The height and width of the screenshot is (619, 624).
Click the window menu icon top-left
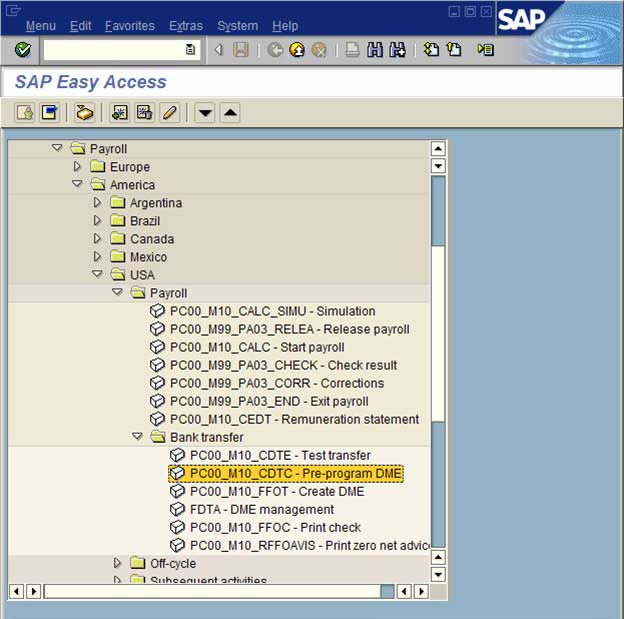pos(13,10)
